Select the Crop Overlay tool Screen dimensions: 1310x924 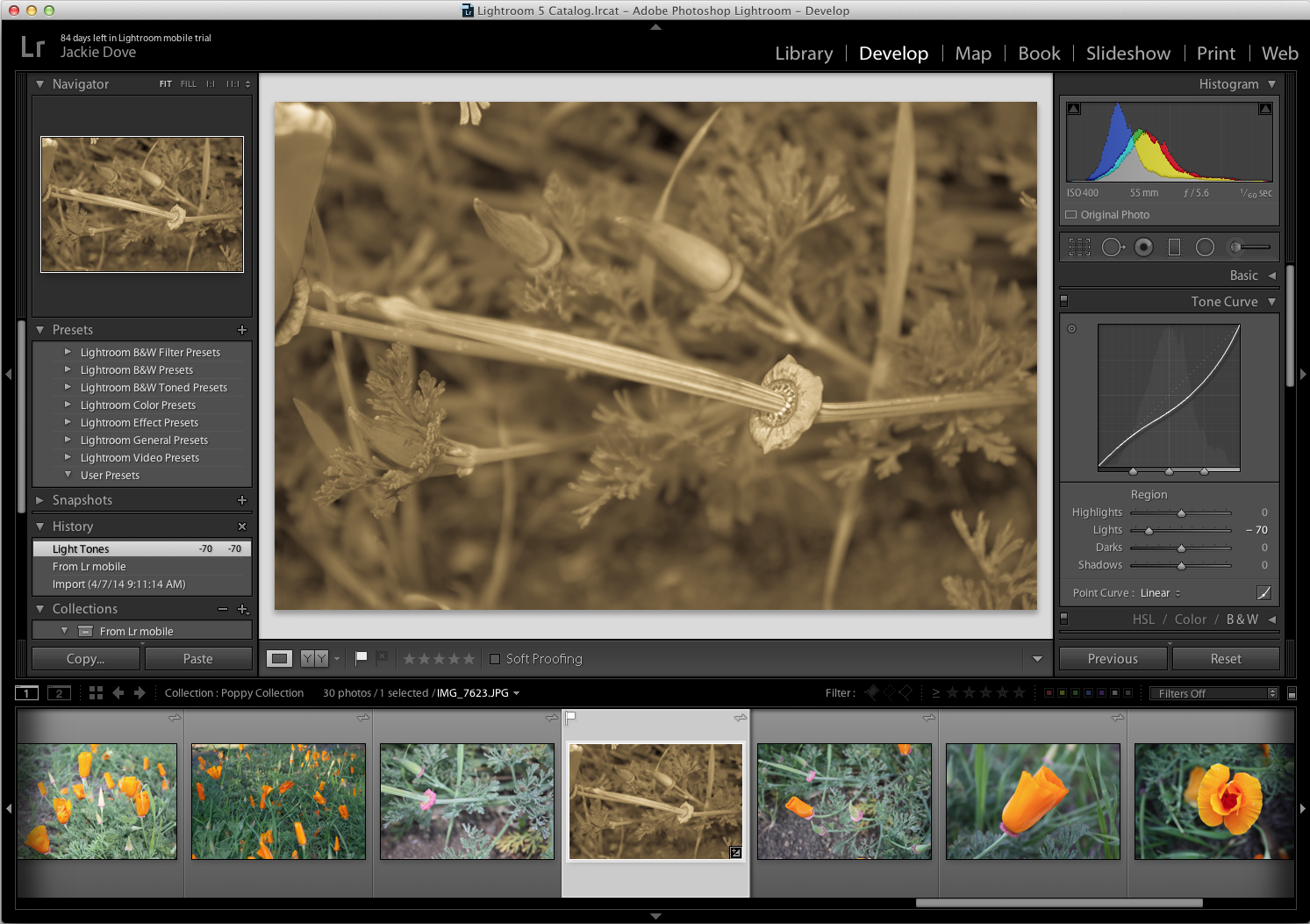coord(1079,247)
